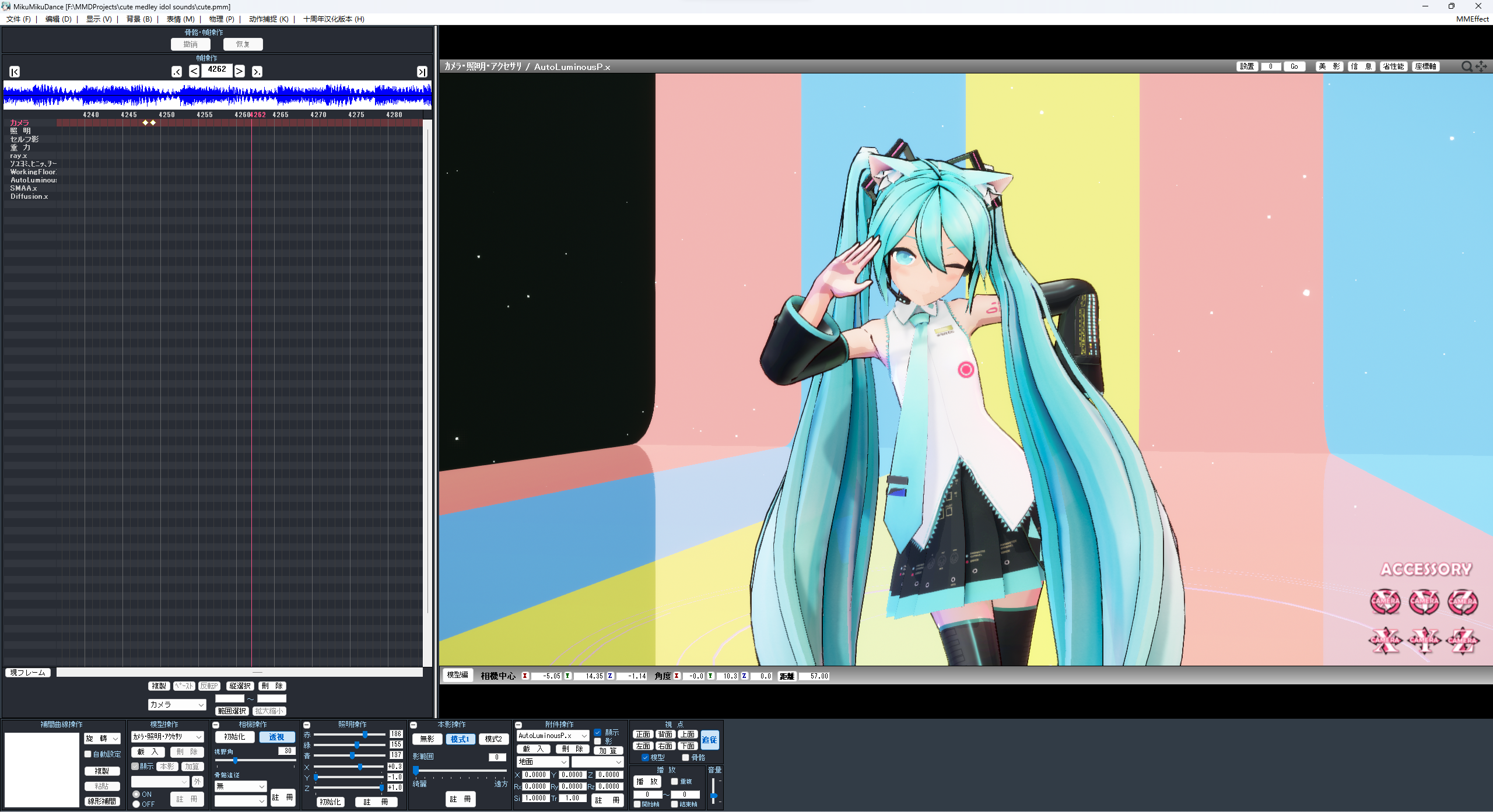Step forward one frame (>)
Image resolution: width=1493 pixels, height=812 pixels.
240,71
